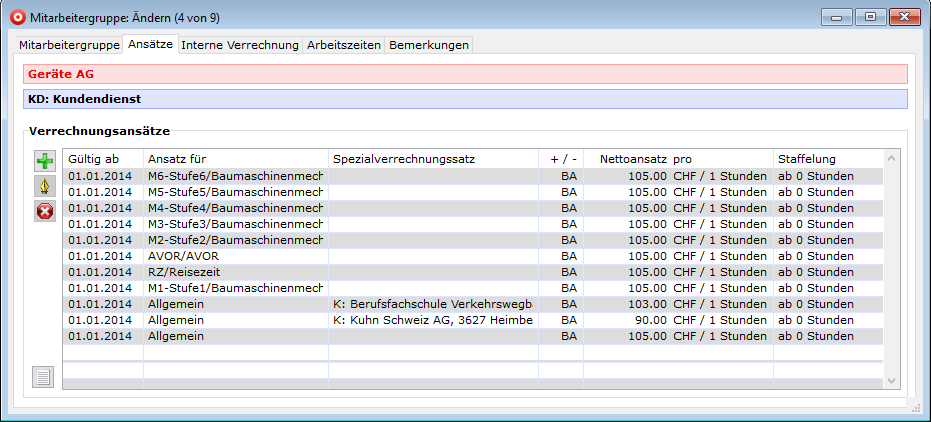931x422 pixels.
Task: Click the Nettoansatz column header
Action: (x=626, y=159)
